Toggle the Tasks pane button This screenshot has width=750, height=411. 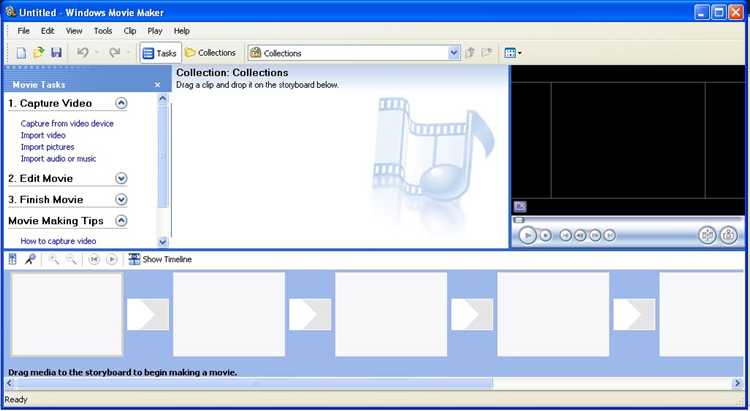pos(160,53)
